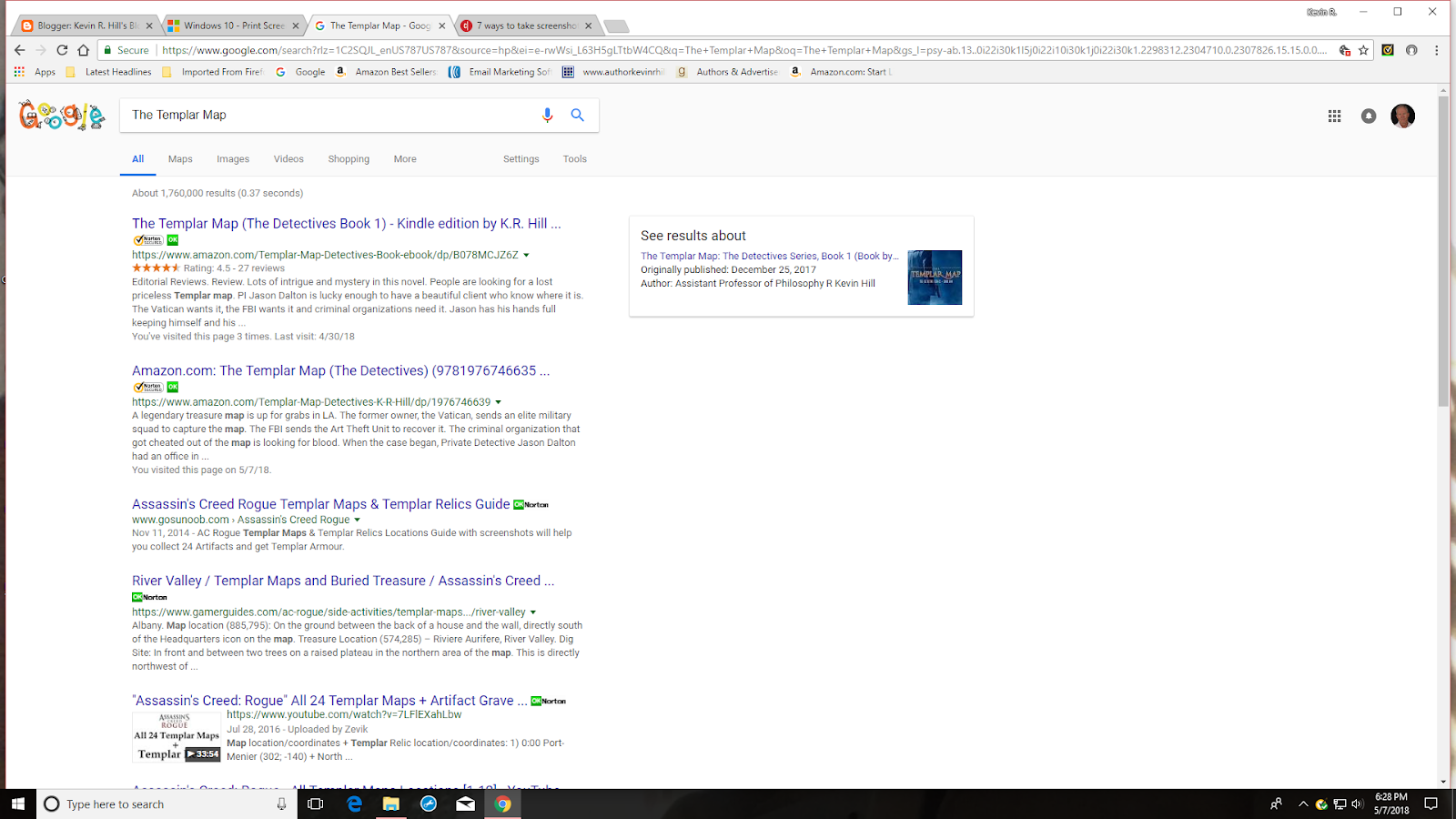Screen dimensions: 1456x819
Task: Select the Images search tab
Action: [x=233, y=159]
